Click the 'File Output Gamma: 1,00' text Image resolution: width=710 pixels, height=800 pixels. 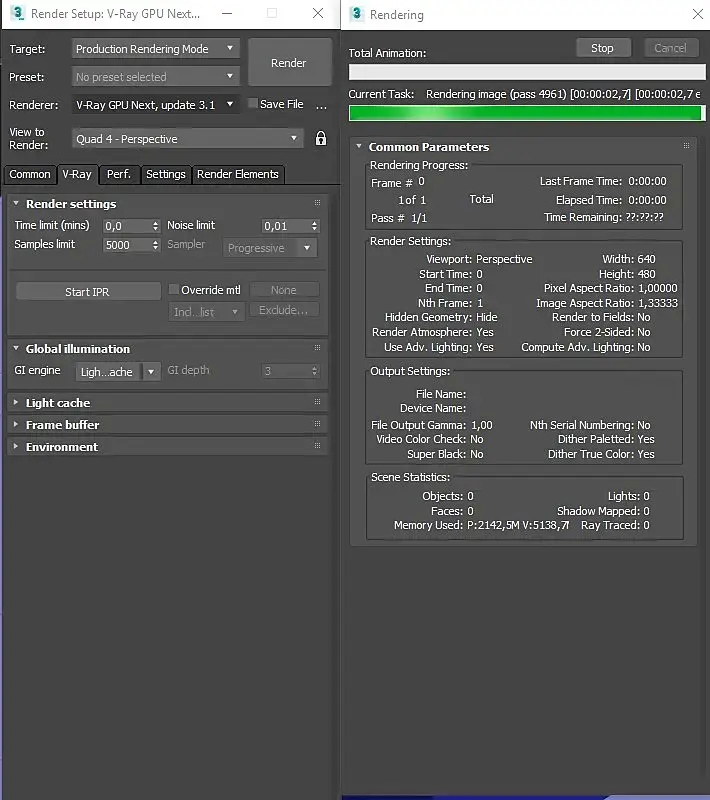coord(432,425)
